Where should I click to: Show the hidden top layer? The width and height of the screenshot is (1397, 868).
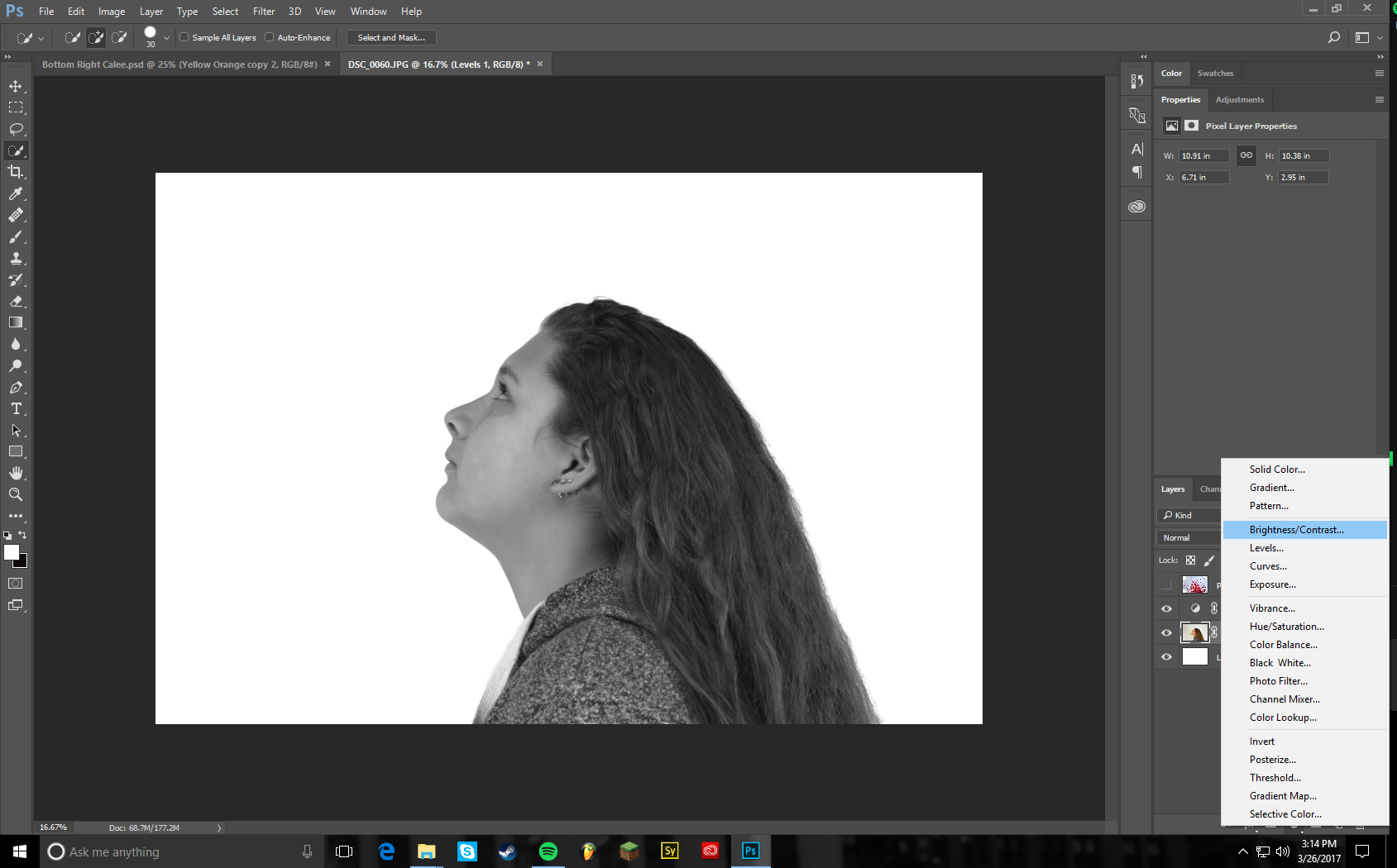1166,584
